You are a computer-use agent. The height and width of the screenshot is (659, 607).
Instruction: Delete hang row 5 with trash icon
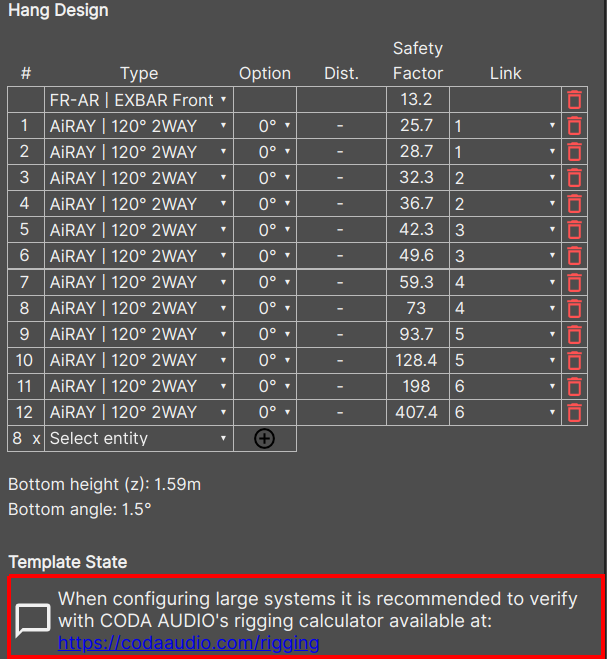coord(574,230)
